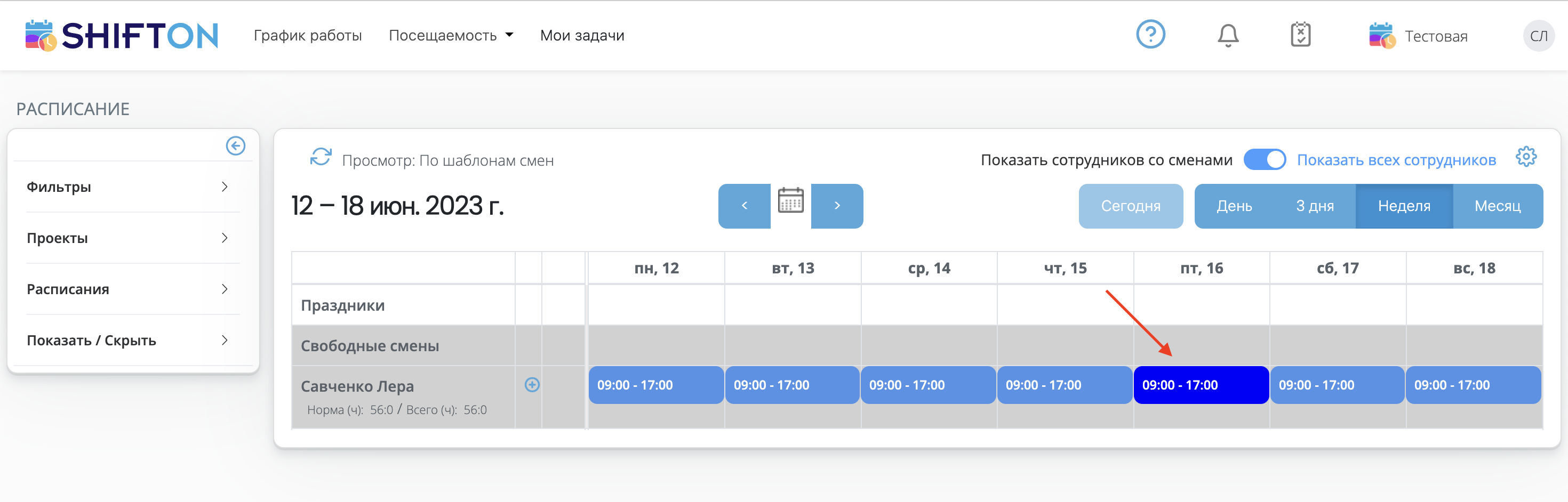Toggle the show employees with shifts switch
Image resolution: width=1568 pixels, height=502 pixels.
(x=1264, y=159)
